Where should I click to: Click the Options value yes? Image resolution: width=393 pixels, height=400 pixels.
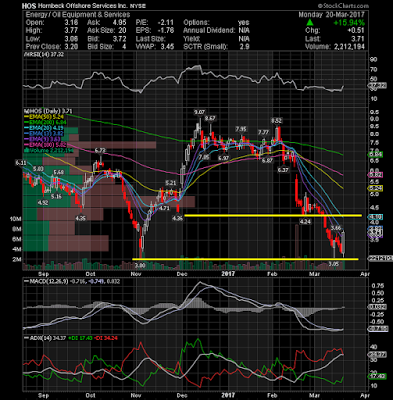pyautogui.click(x=244, y=23)
